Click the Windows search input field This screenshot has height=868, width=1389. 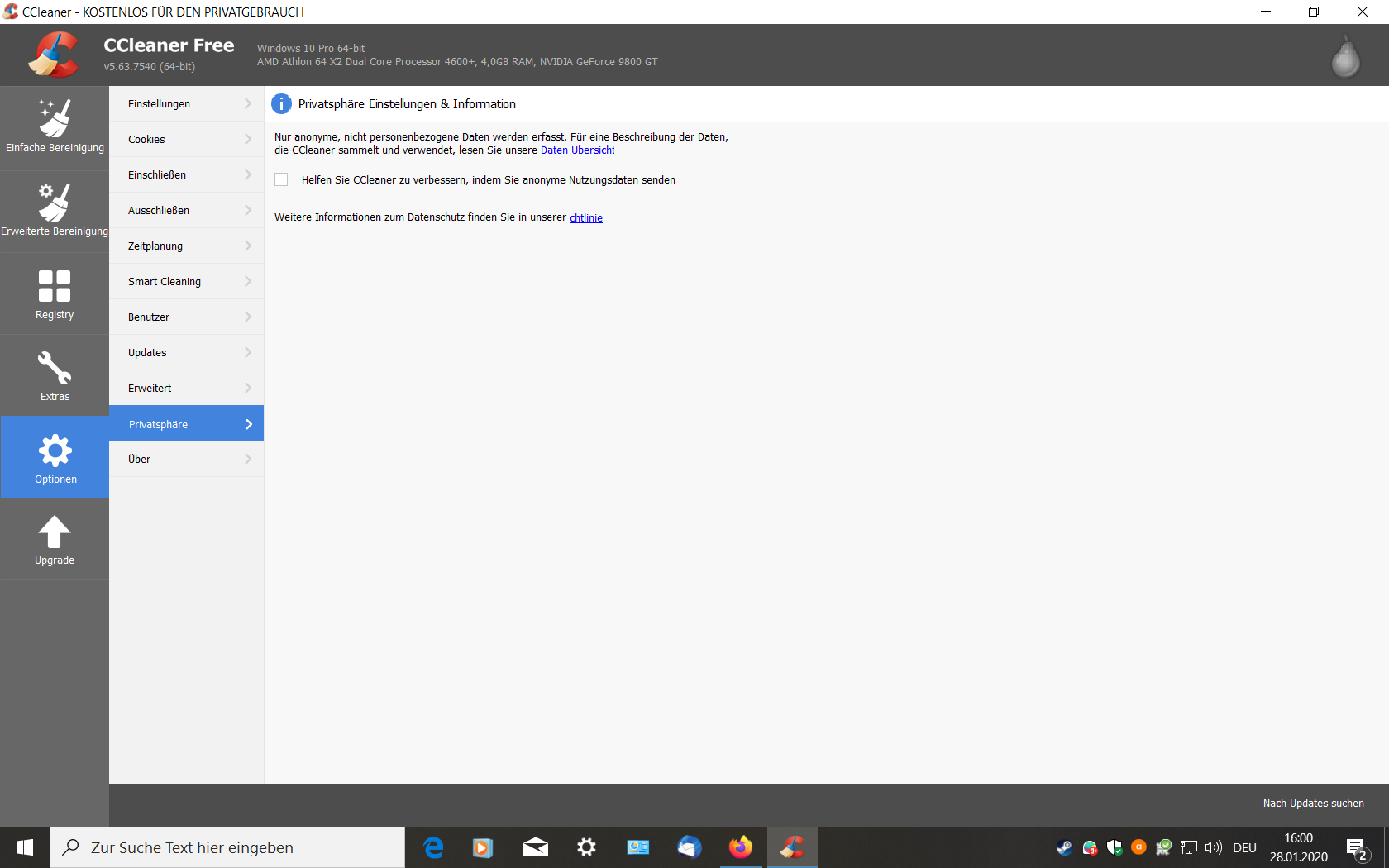pyautogui.click(x=227, y=847)
